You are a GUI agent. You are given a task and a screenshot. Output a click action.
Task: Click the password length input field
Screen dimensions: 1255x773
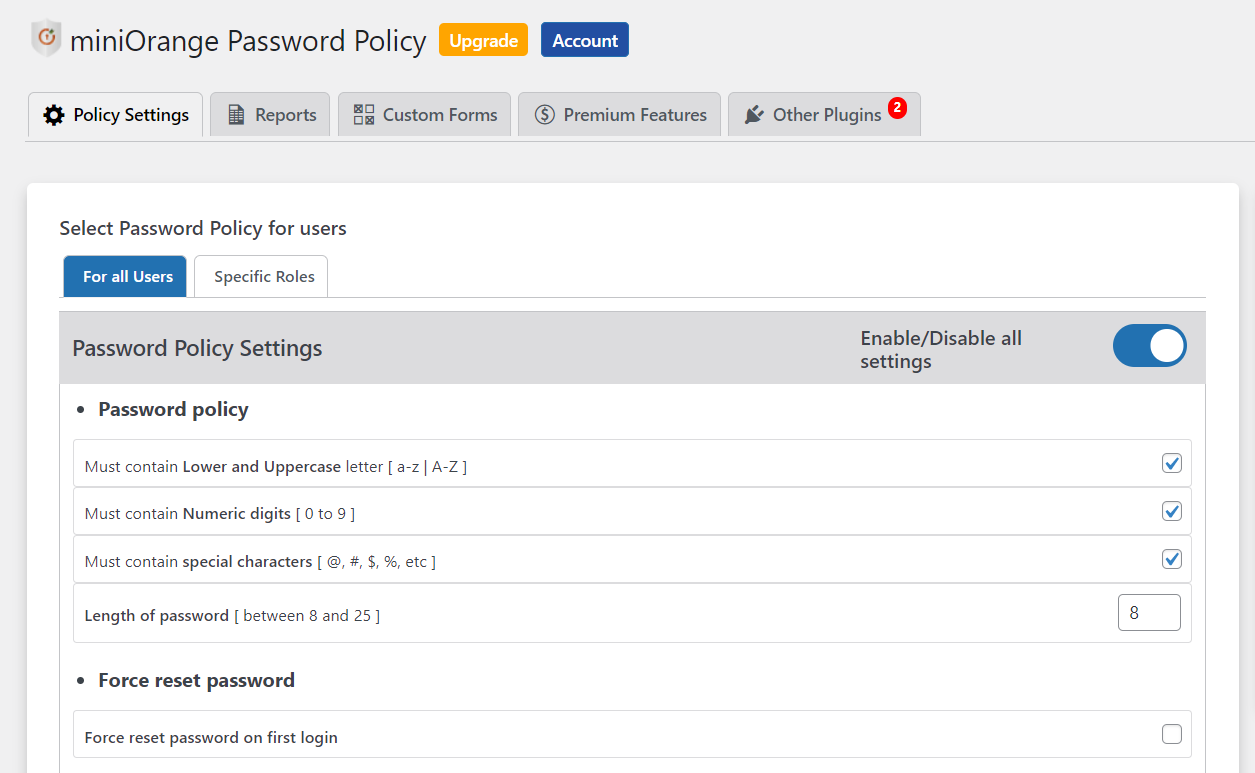coord(1148,613)
